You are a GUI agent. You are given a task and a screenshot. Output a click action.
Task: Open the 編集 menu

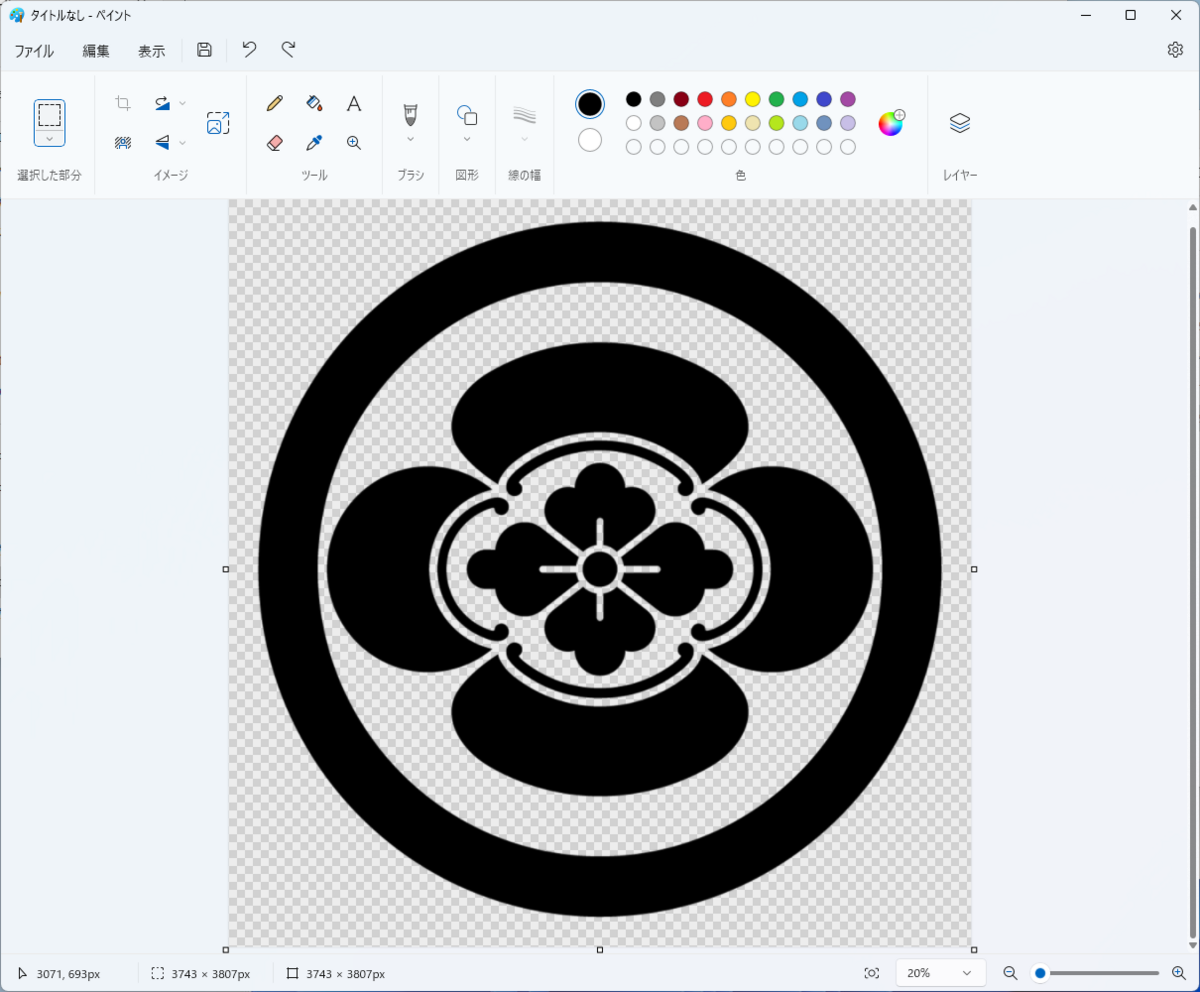pos(96,51)
